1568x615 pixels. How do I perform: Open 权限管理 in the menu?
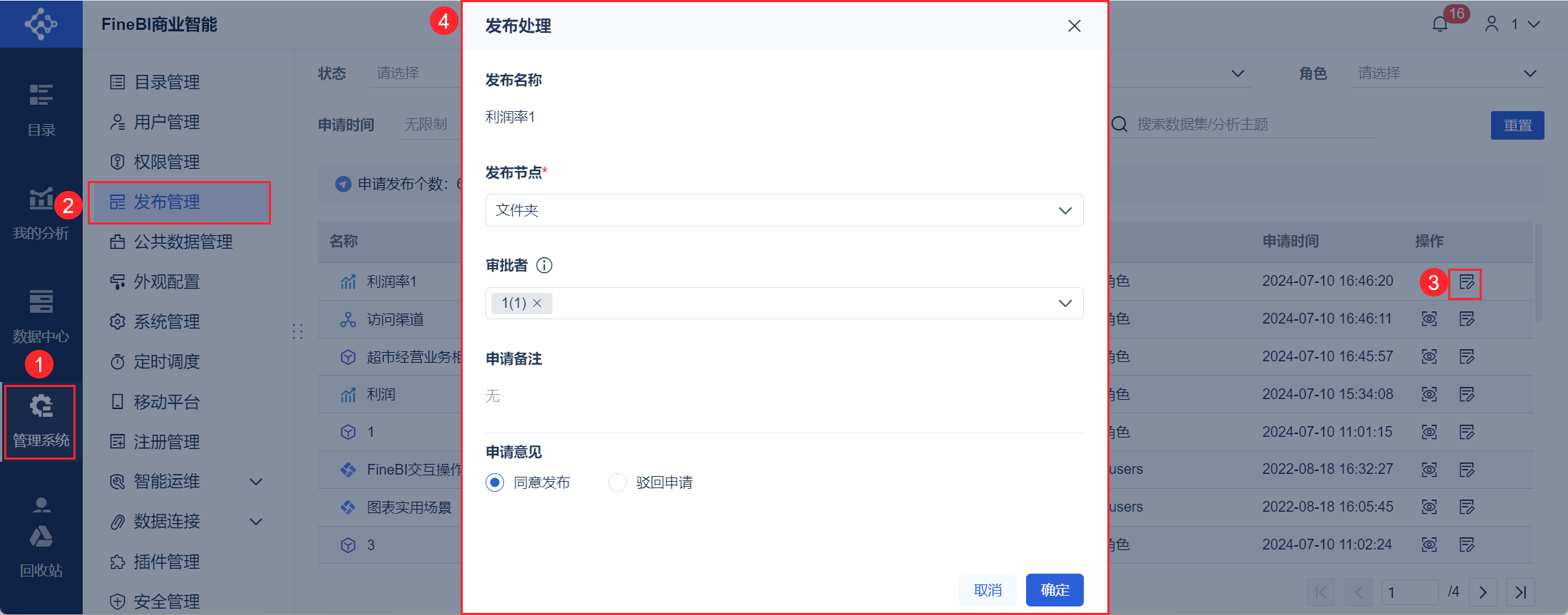(167, 162)
